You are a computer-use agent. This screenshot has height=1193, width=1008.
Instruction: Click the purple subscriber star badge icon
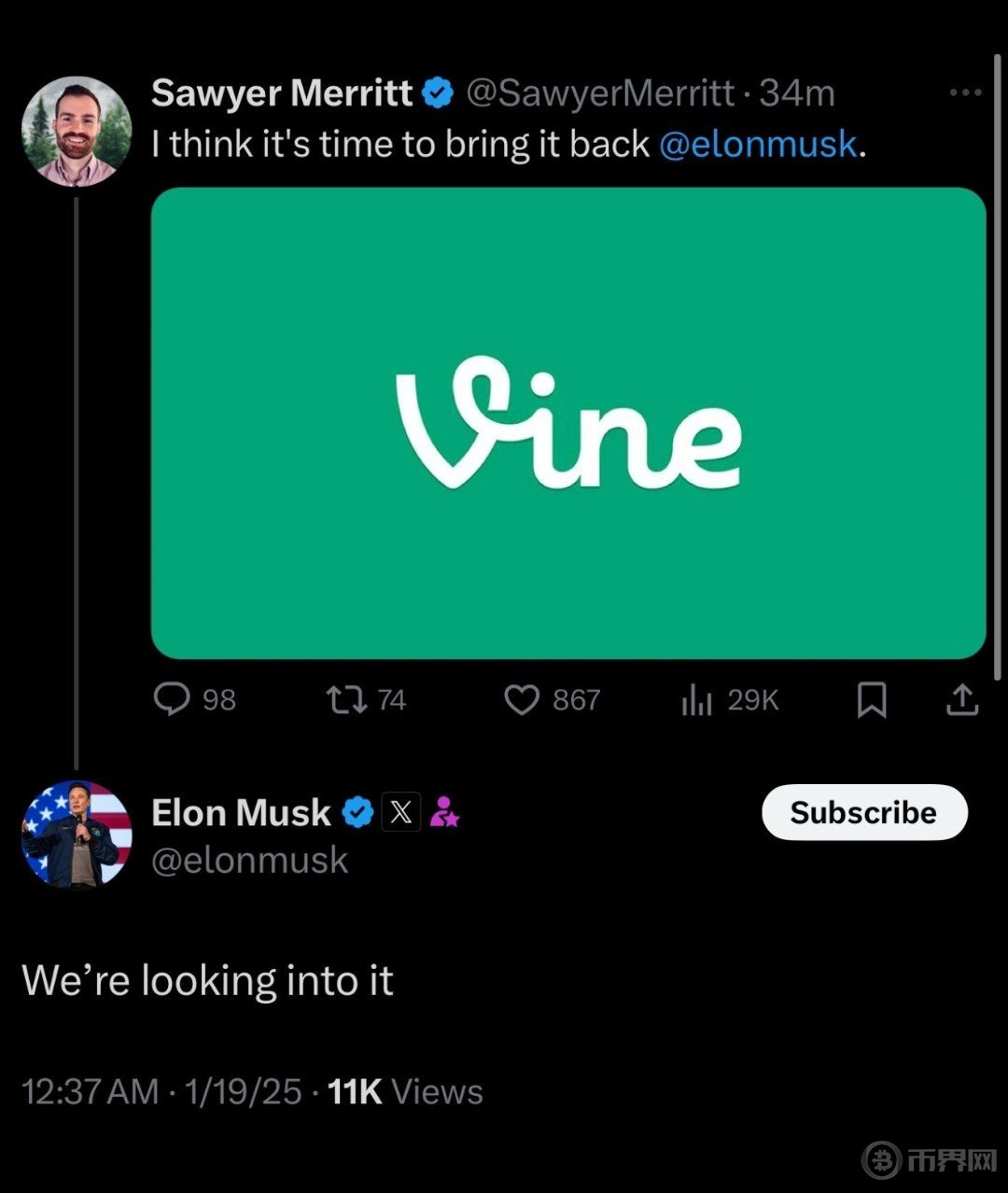click(444, 812)
